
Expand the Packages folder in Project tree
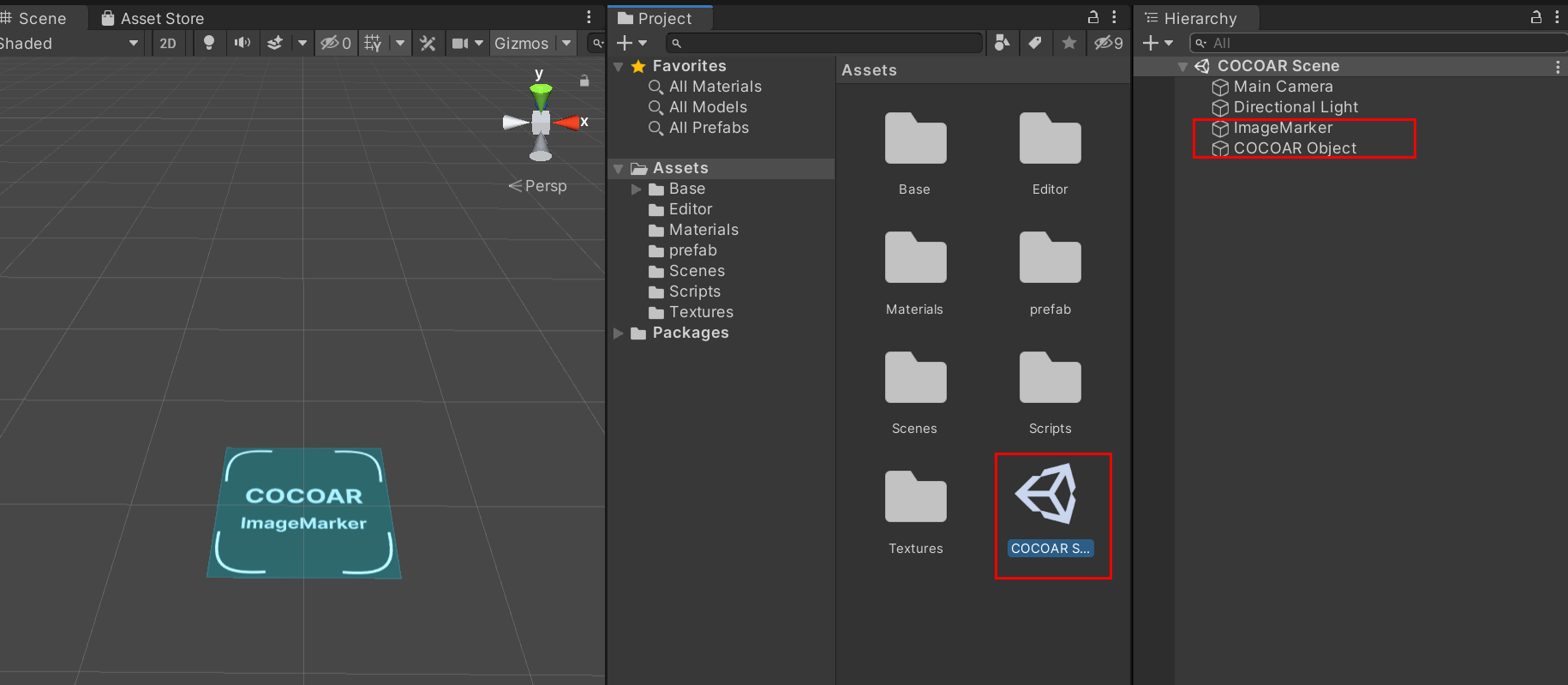[x=619, y=333]
